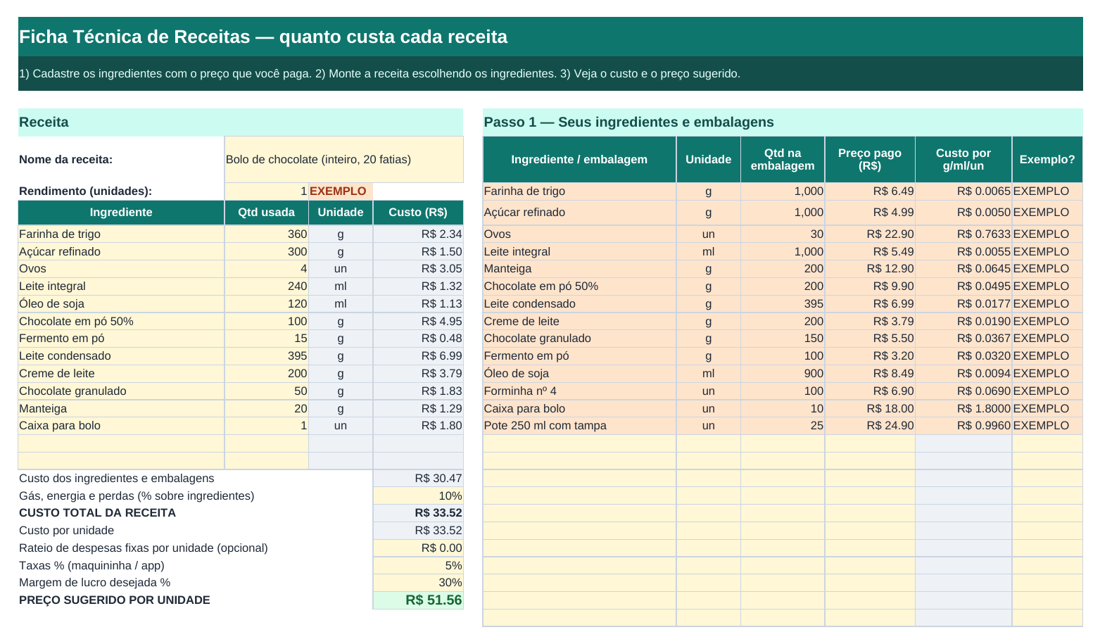Click the R$ 1.80 cost of Caixa para bolo

tap(418, 426)
